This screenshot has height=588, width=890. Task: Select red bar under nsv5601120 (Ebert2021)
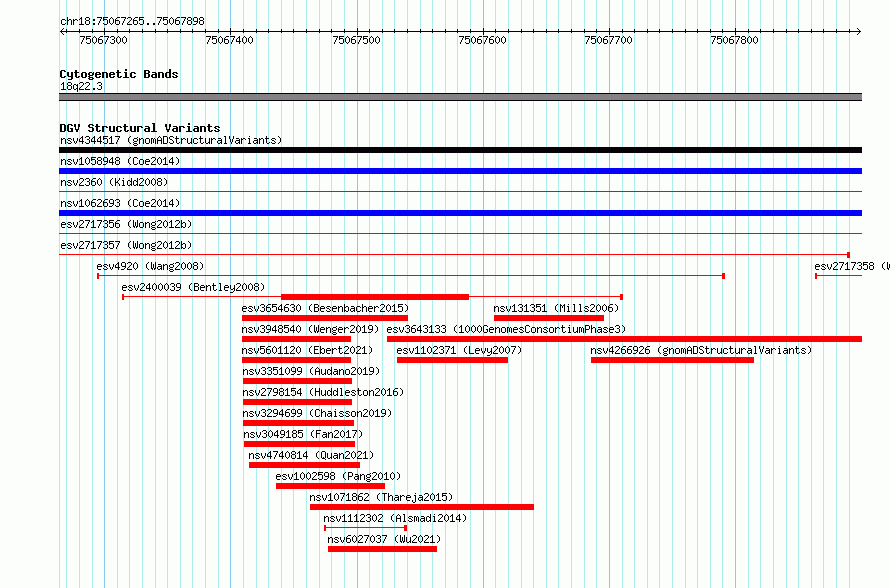[x=296, y=360]
